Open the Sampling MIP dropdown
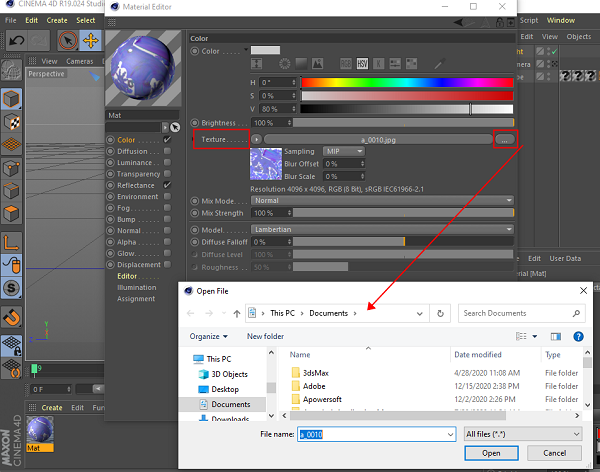The height and width of the screenshot is (472, 600). 346,150
